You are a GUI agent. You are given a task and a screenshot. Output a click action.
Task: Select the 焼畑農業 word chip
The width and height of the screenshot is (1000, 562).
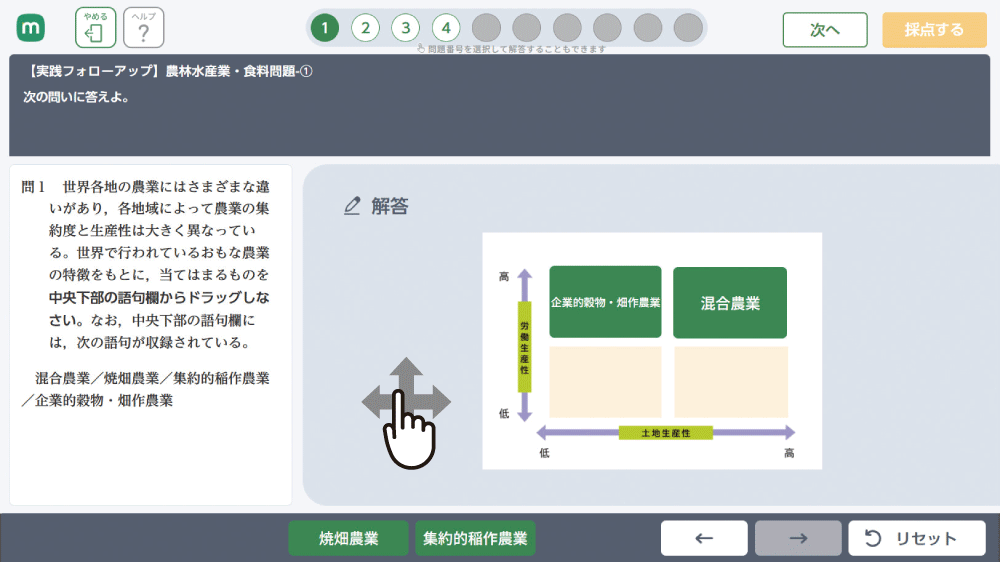348,538
